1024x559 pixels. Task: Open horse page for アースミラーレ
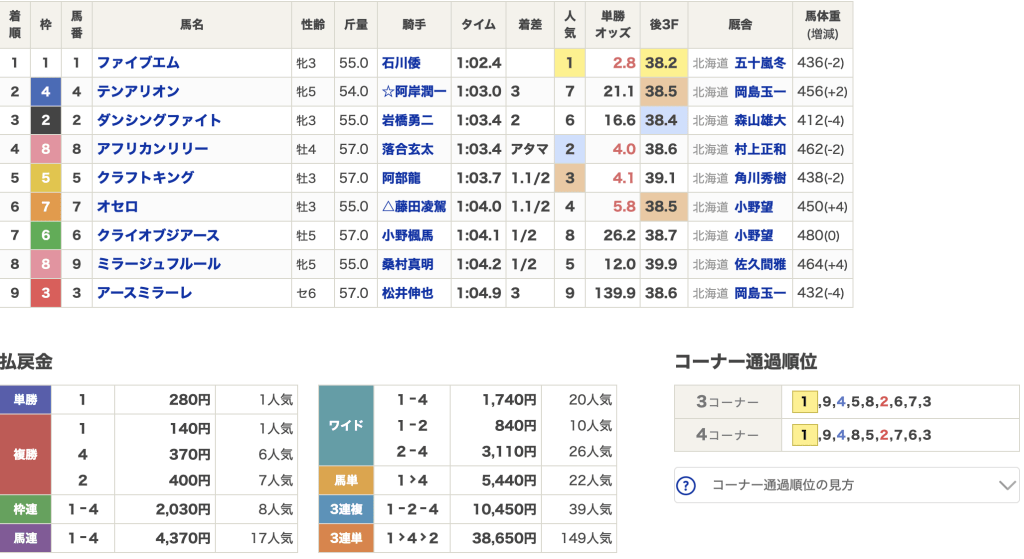pyautogui.click(x=144, y=293)
